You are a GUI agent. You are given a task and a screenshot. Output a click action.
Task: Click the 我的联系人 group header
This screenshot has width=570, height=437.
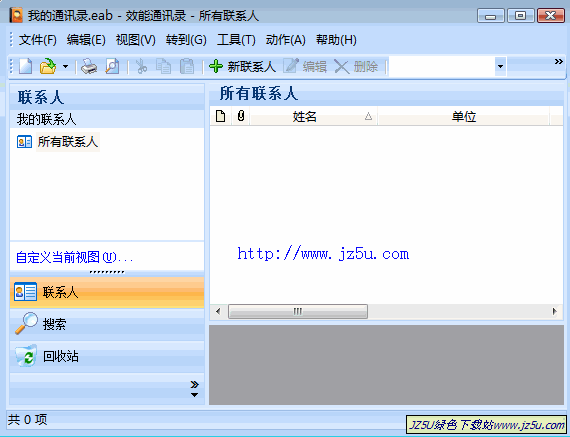[107, 119]
